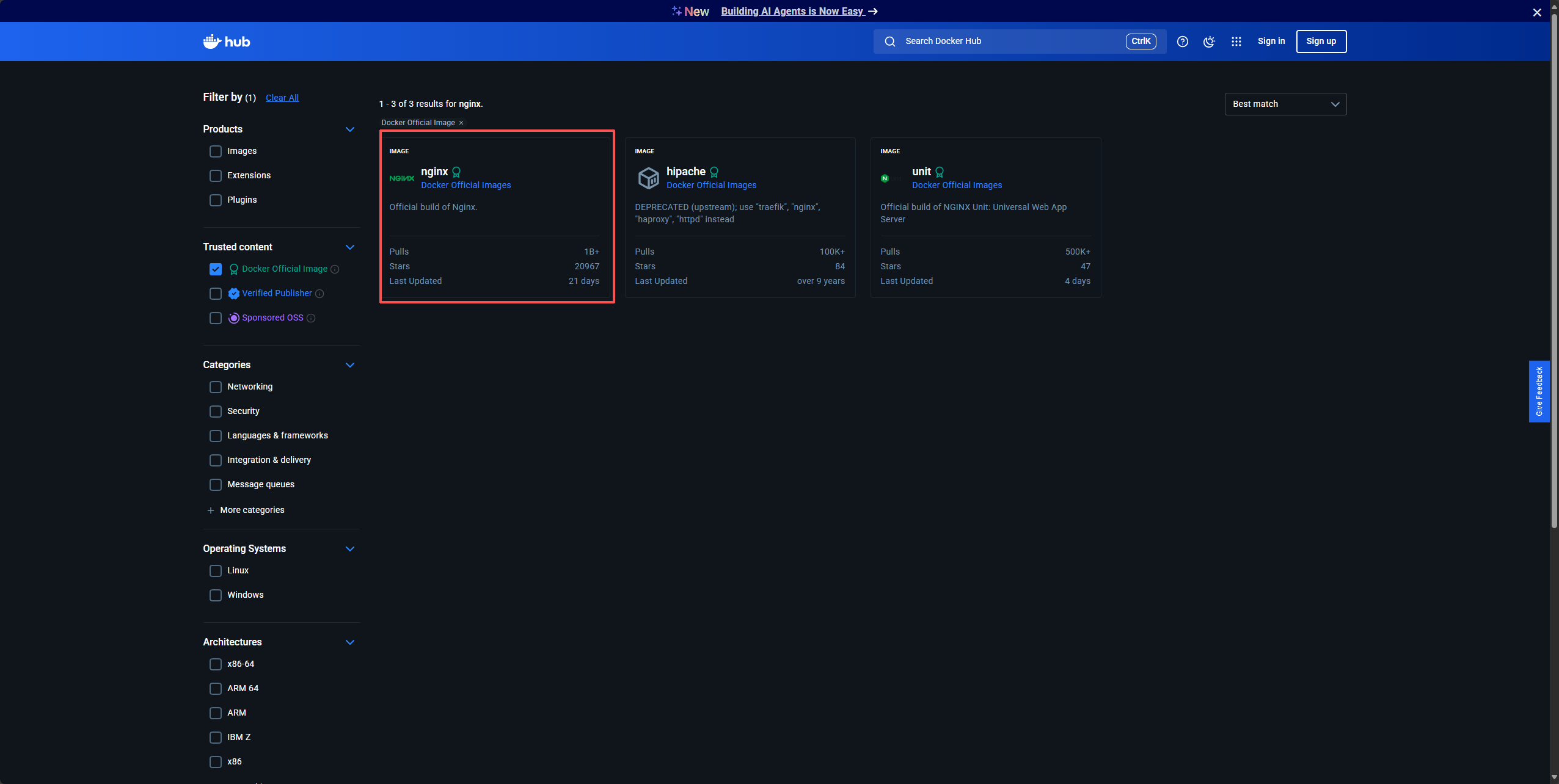This screenshot has width=1559, height=784.
Task: Expand More categories list
Action: tap(252, 510)
